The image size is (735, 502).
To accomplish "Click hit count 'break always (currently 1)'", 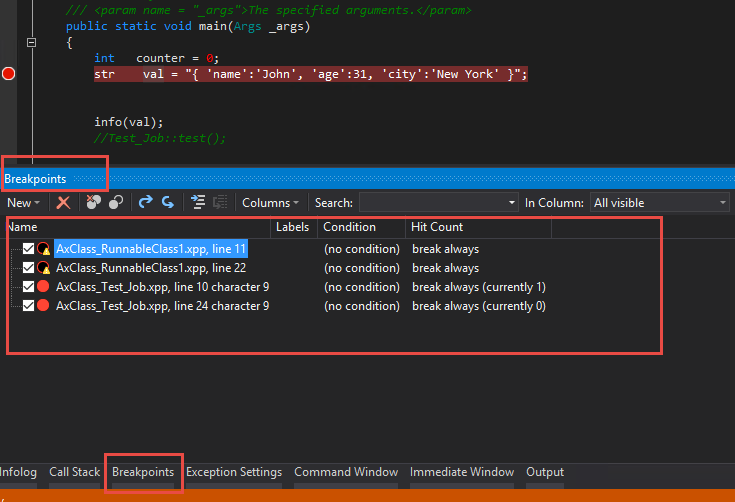I will (x=479, y=287).
